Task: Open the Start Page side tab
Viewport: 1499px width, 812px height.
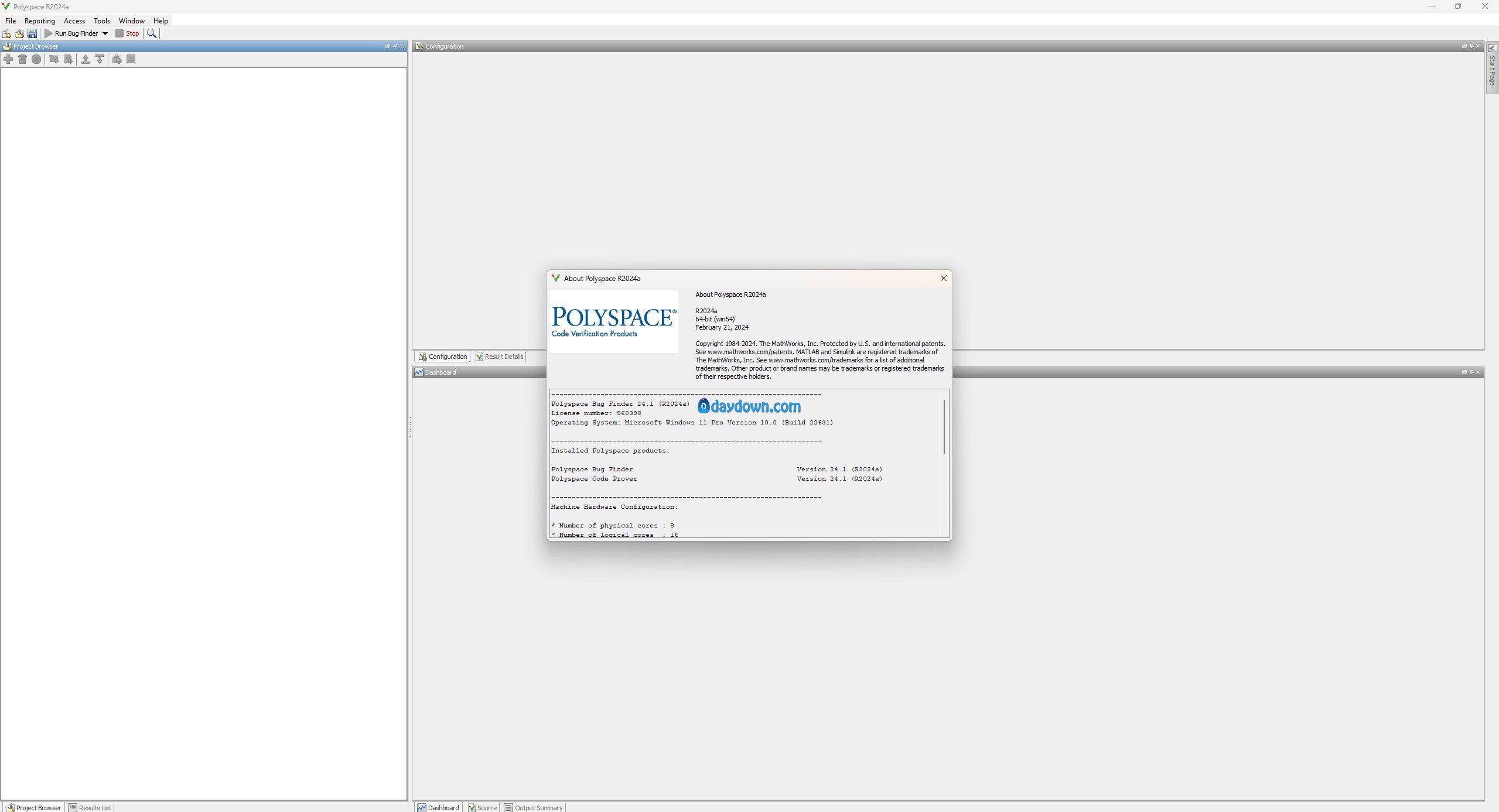Action: [x=1492, y=67]
